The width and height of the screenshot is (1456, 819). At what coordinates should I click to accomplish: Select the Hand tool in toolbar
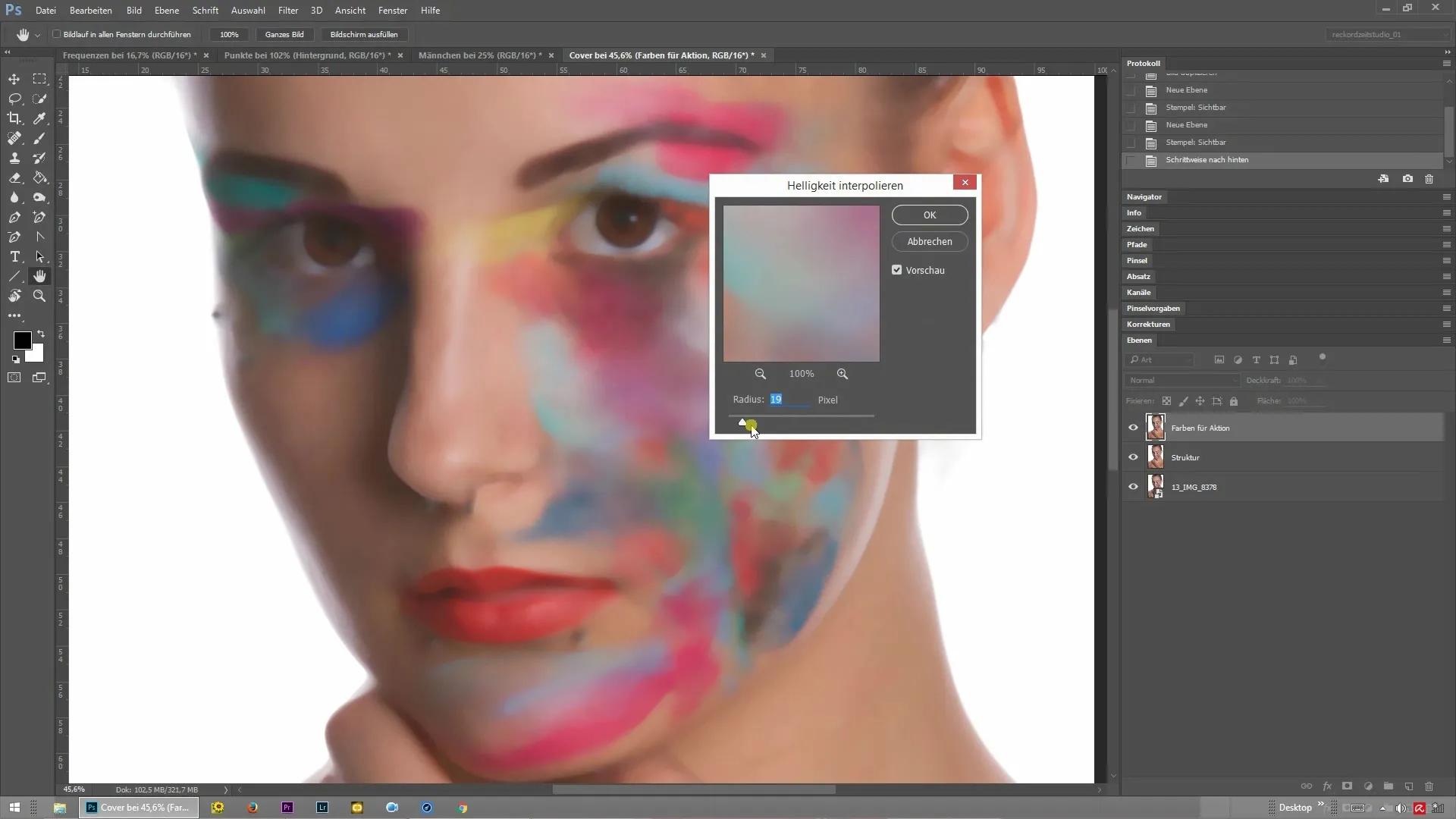(39, 276)
